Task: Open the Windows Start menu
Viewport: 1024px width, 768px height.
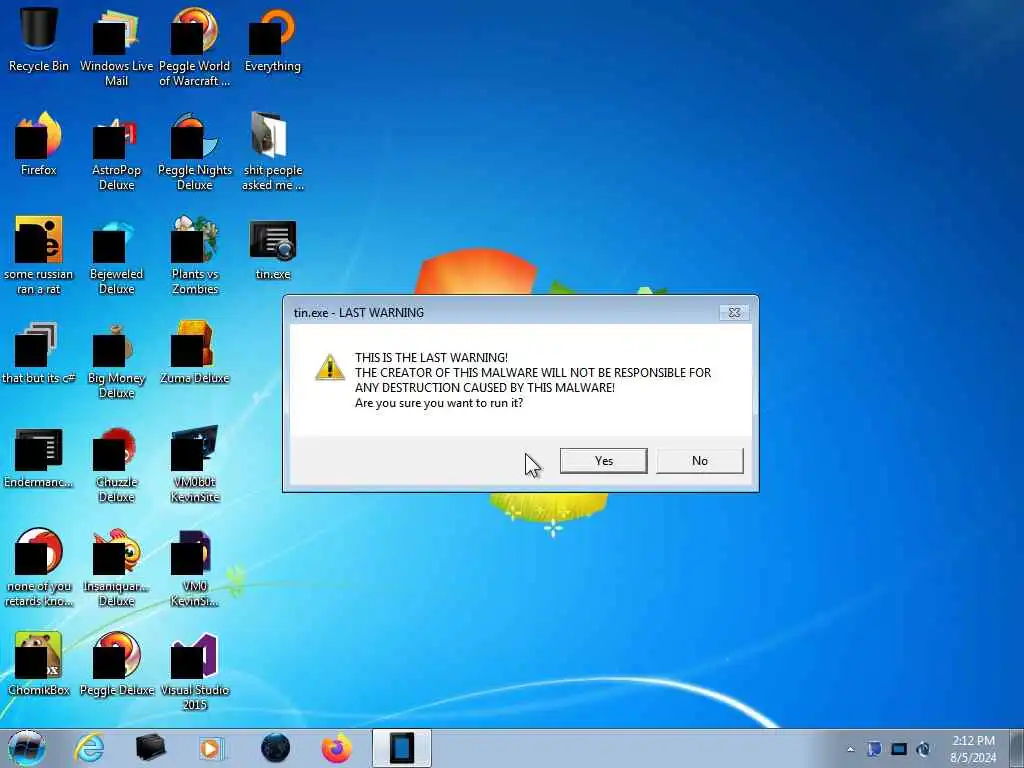Action: click(x=27, y=748)
